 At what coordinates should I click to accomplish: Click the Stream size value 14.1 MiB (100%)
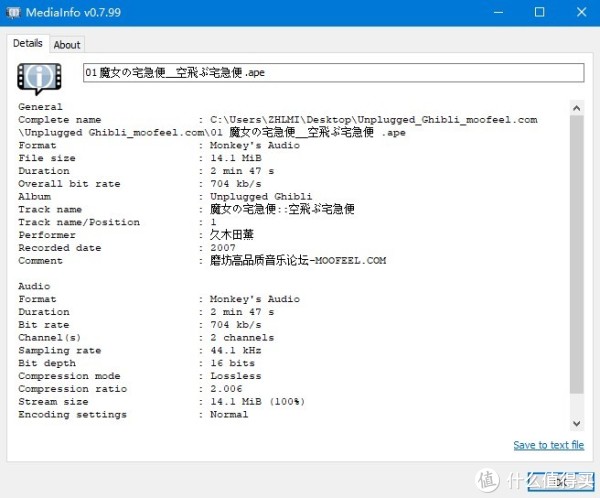257,402
